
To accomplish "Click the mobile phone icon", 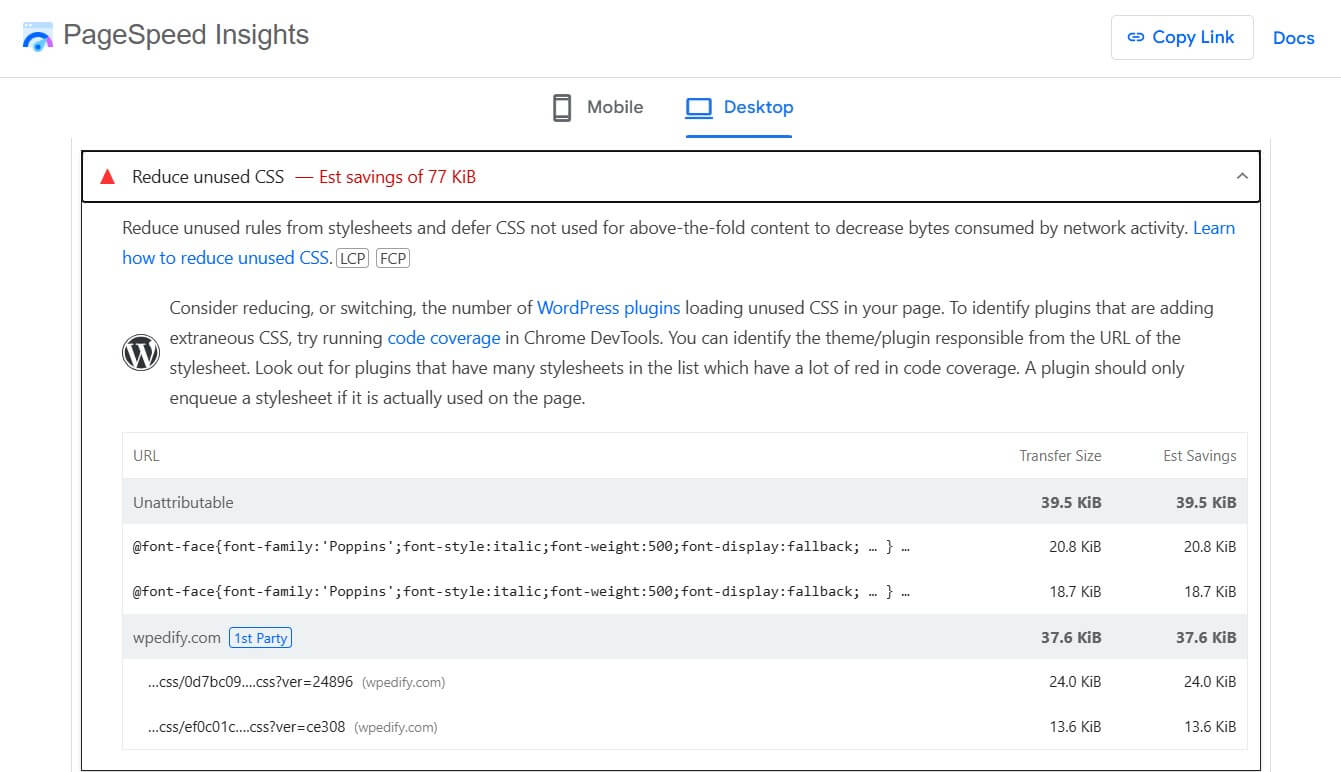I will [x=562, y=107].
